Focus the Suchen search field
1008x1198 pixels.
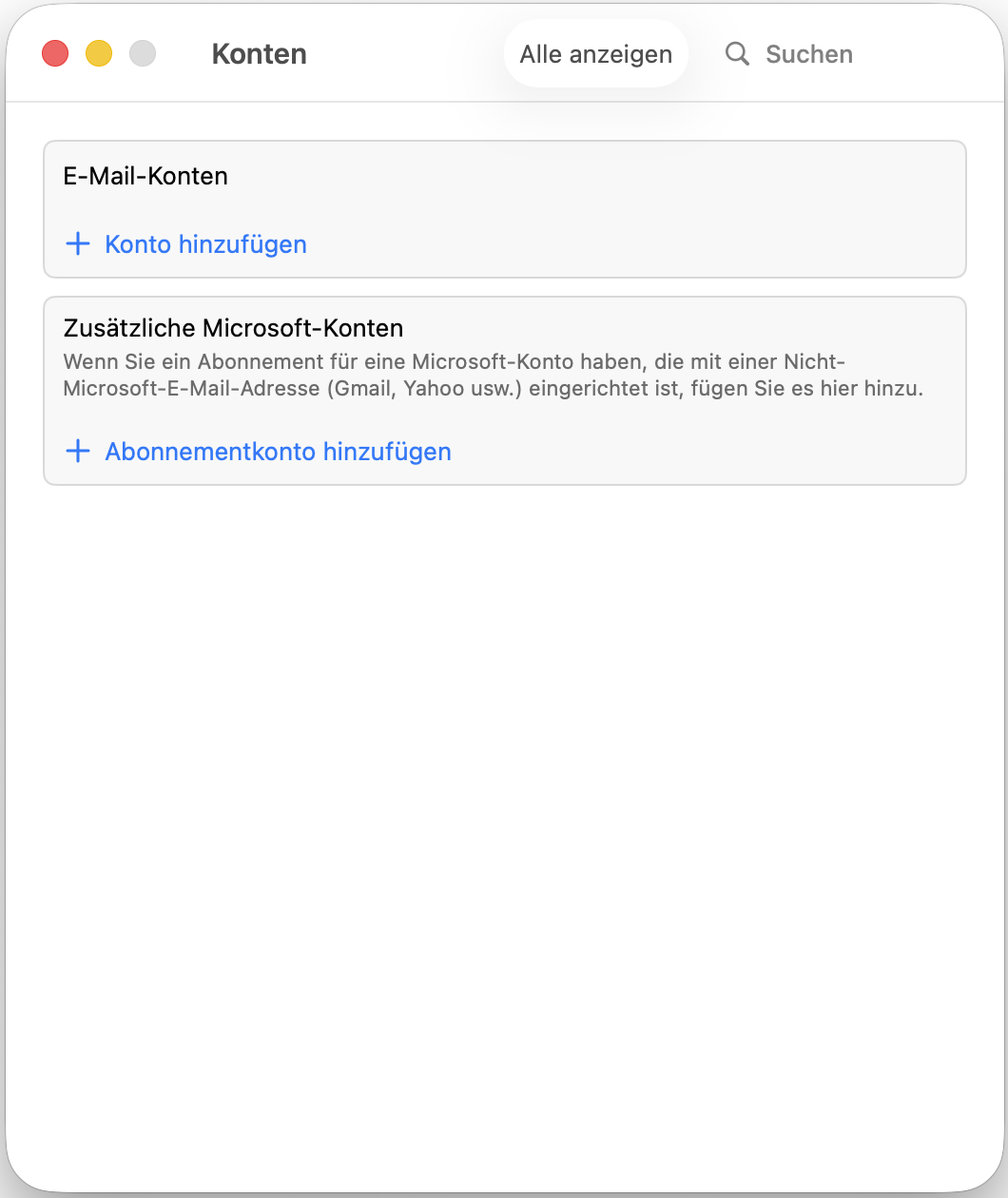tap(808, 54)
